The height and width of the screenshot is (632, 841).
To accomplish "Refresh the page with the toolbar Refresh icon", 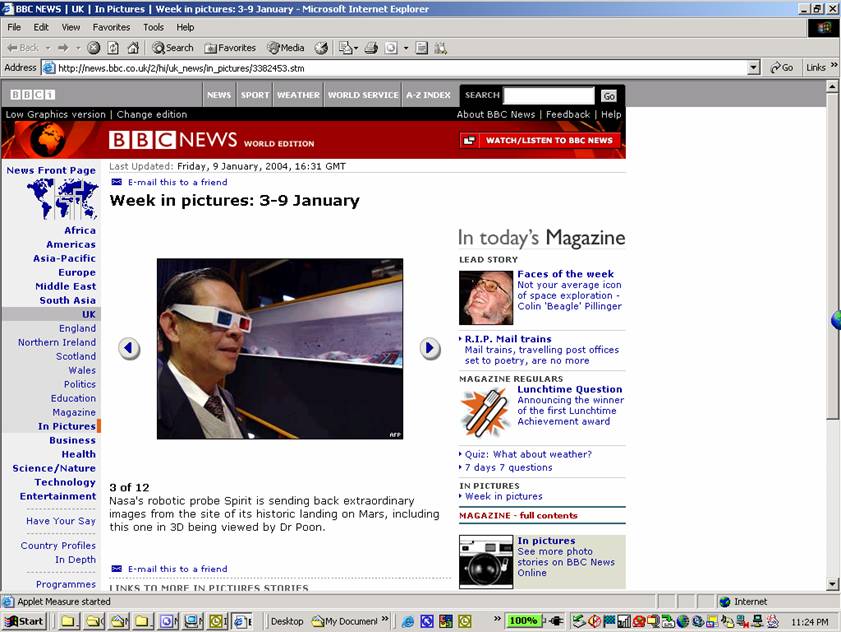I will 113,48.
